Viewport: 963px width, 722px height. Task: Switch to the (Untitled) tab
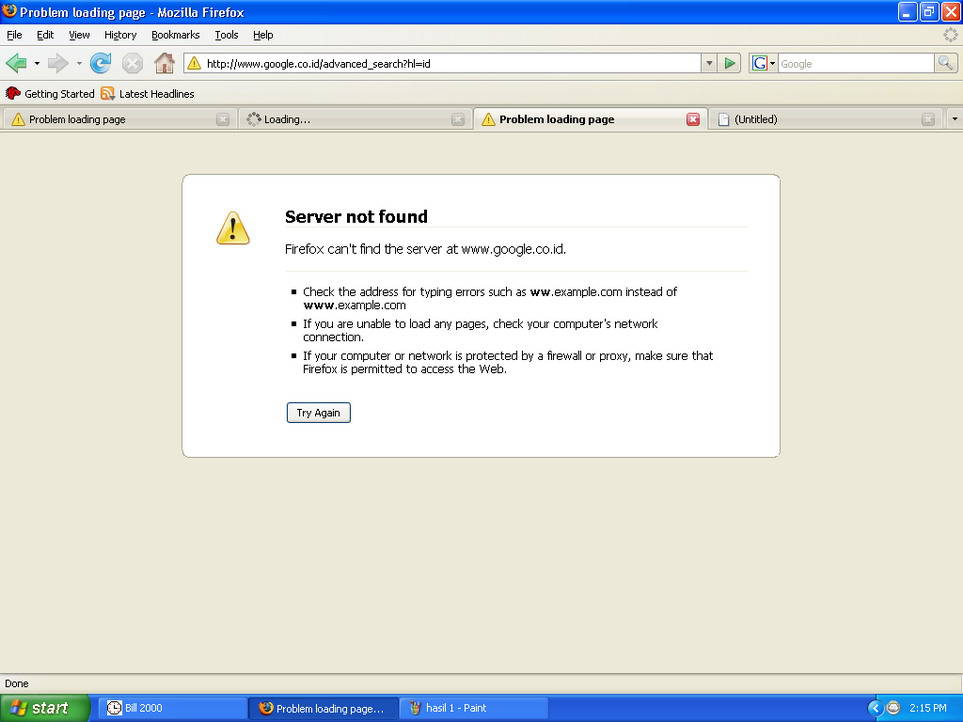pos(824,119)
